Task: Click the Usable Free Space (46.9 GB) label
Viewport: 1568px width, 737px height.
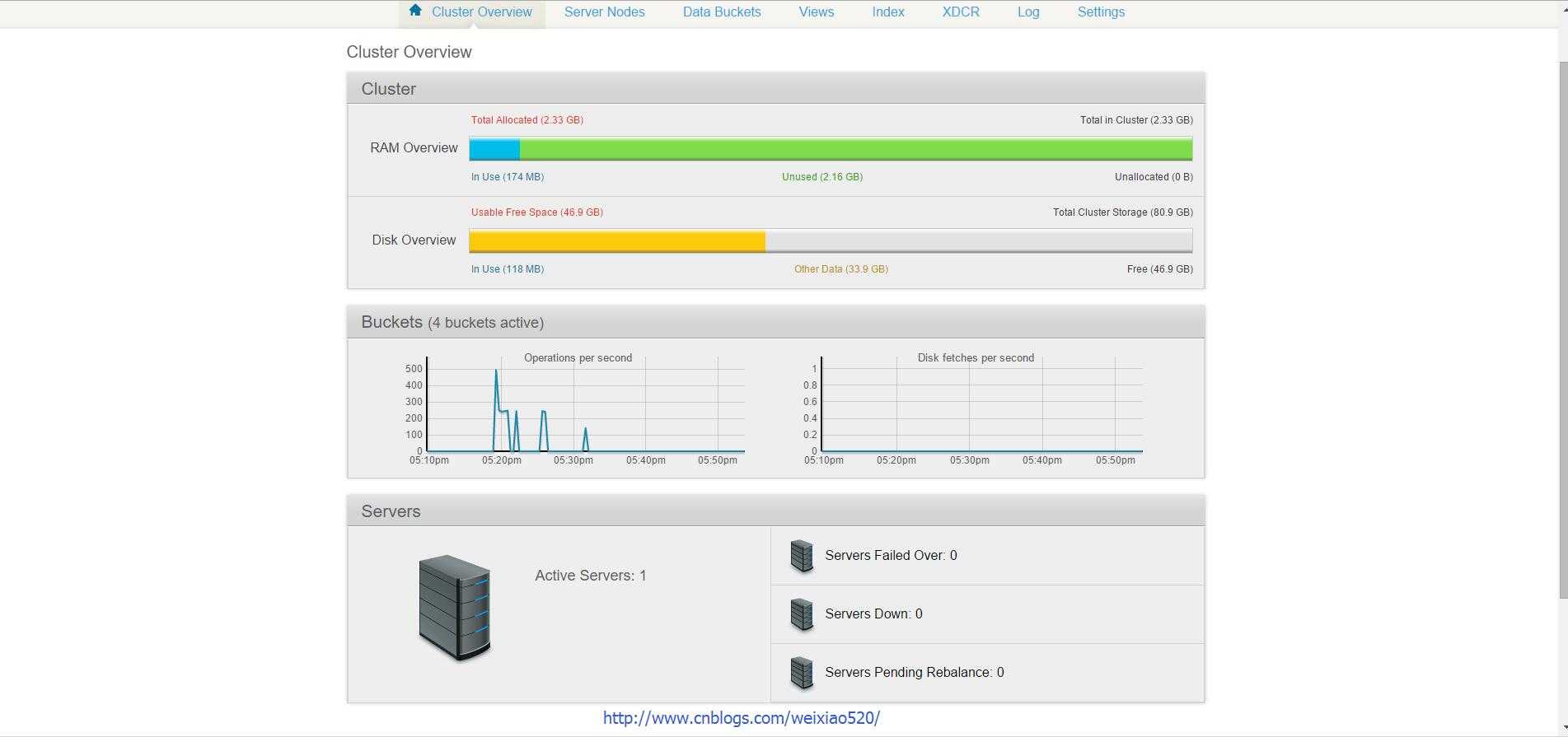Action: [537, 212]
